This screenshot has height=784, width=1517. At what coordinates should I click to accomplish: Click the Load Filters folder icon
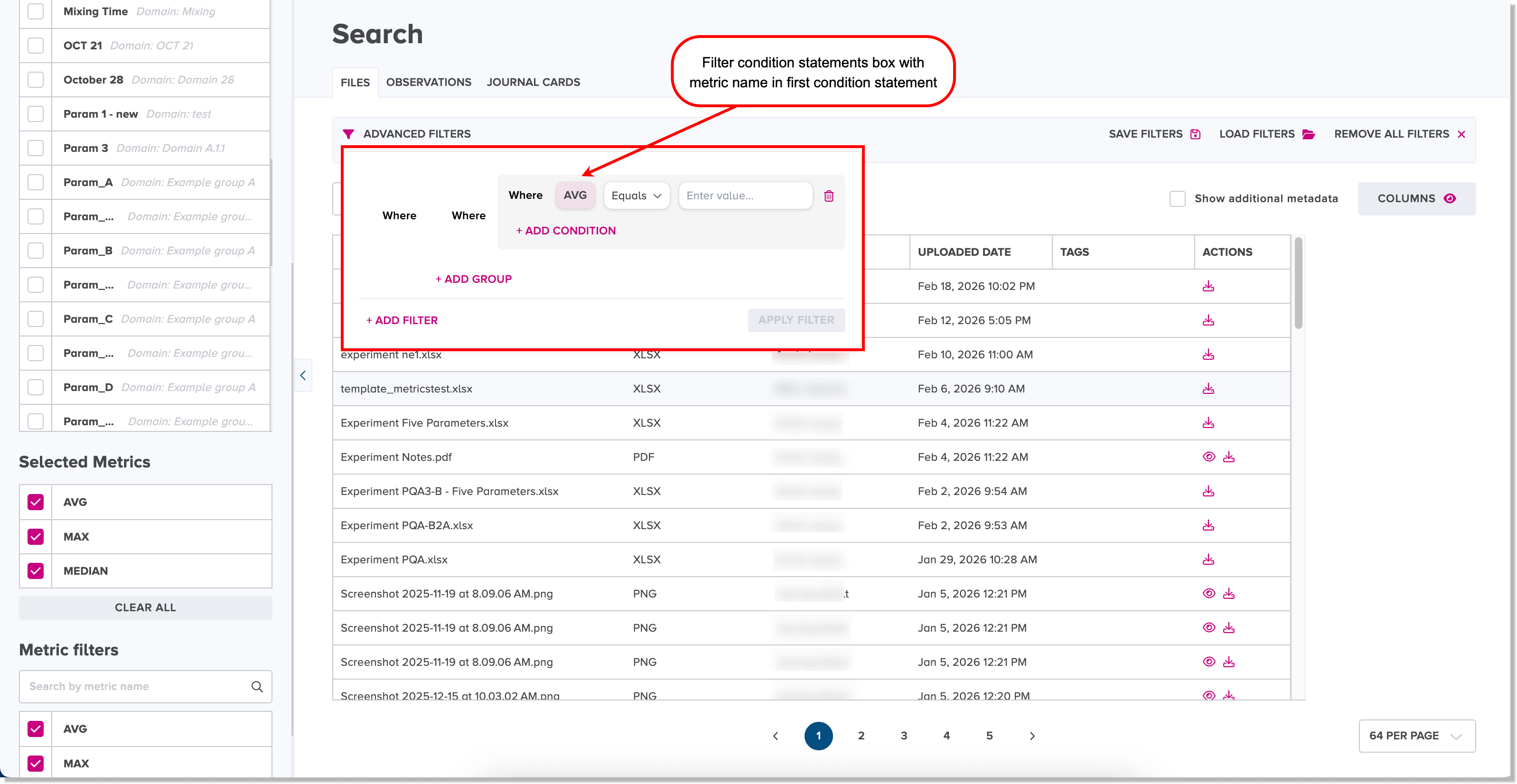point(1309,134)
